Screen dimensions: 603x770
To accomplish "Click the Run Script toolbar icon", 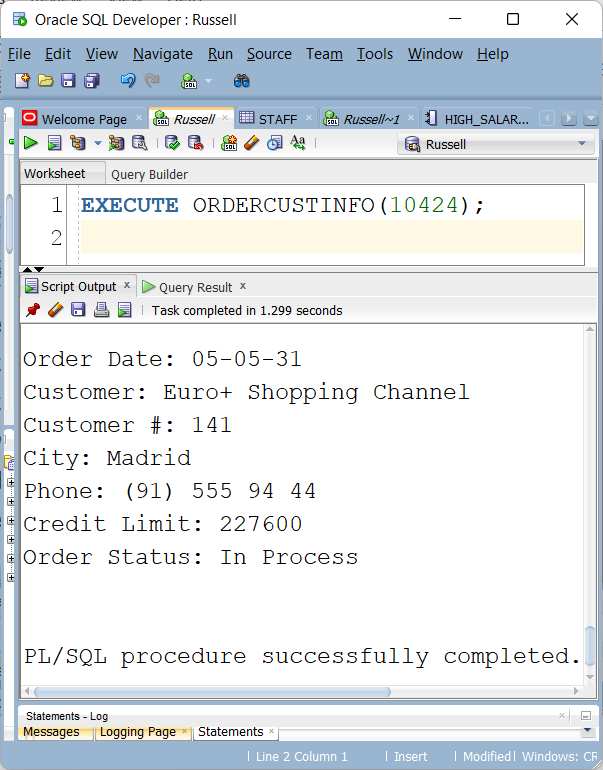I will tap(54, 144).
